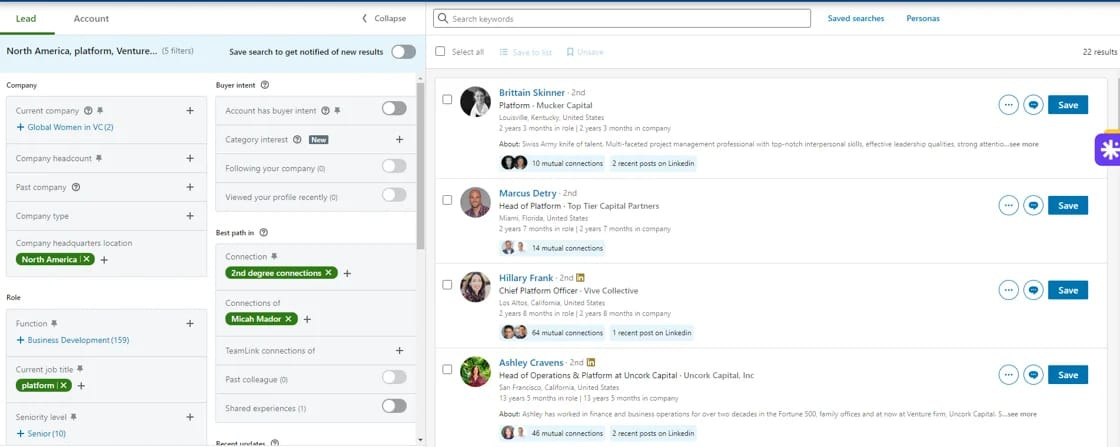
Task: Switch to the Account tab
Action: coord(91,19)
